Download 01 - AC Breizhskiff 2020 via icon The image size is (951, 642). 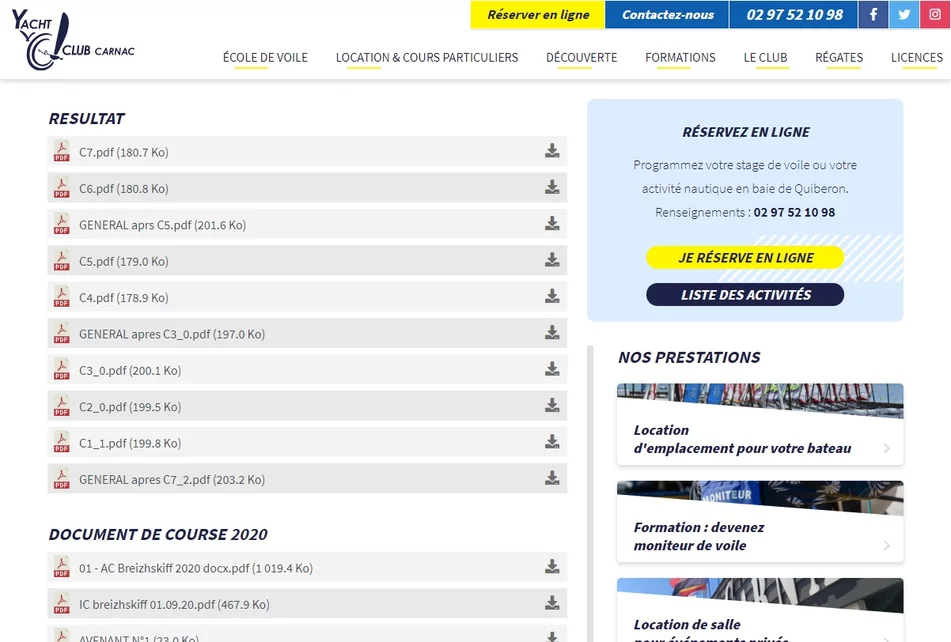click(552, 568)
